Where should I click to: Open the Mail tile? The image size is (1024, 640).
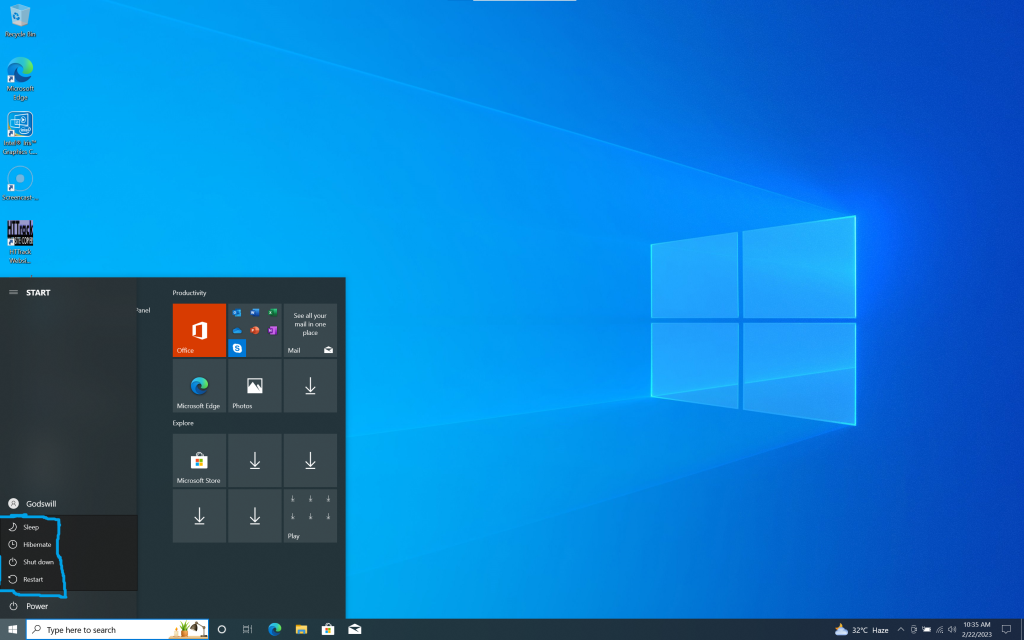point(310,330)
